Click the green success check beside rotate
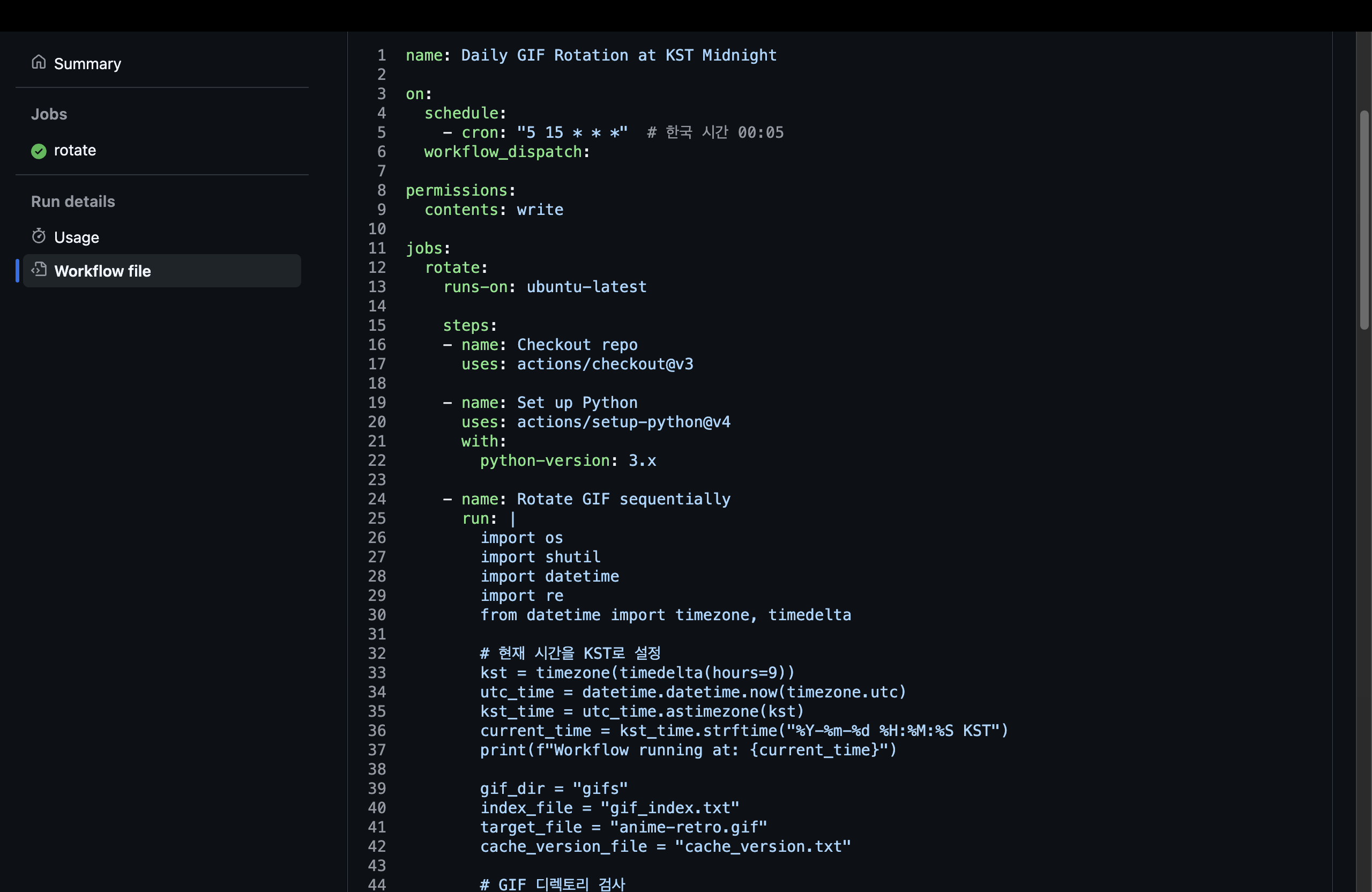 pyautogui.click(x=39, y=151)
